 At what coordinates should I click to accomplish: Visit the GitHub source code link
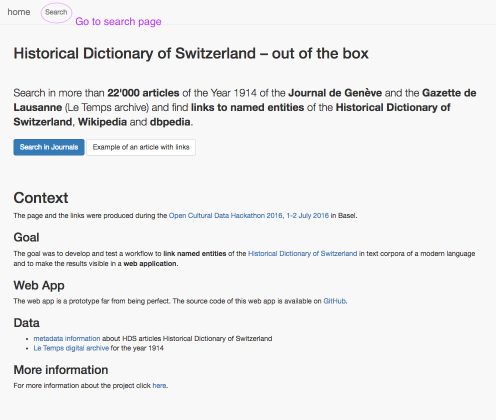pos(334,301)
